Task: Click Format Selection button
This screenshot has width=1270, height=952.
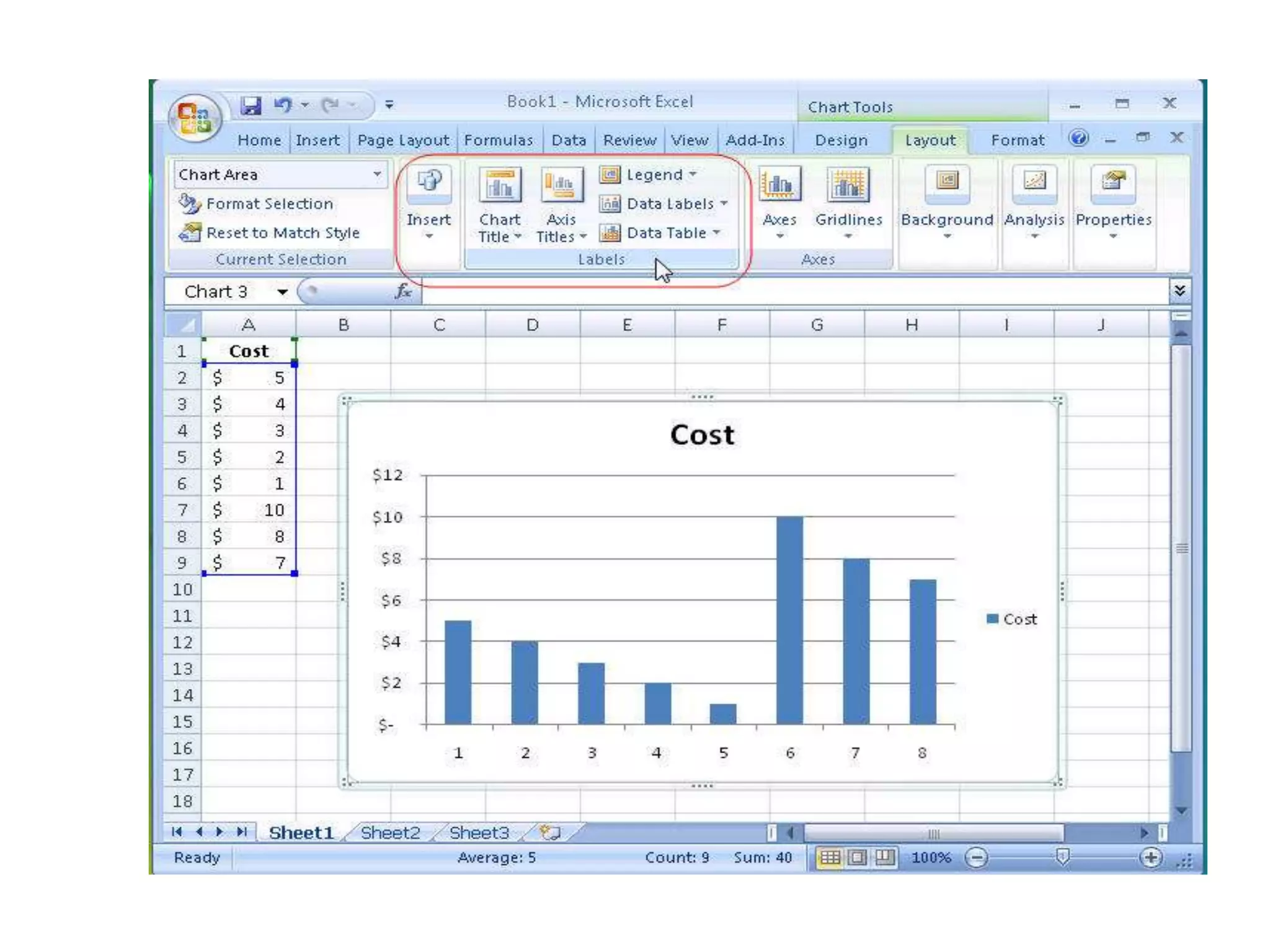Action: pos(269,203)
